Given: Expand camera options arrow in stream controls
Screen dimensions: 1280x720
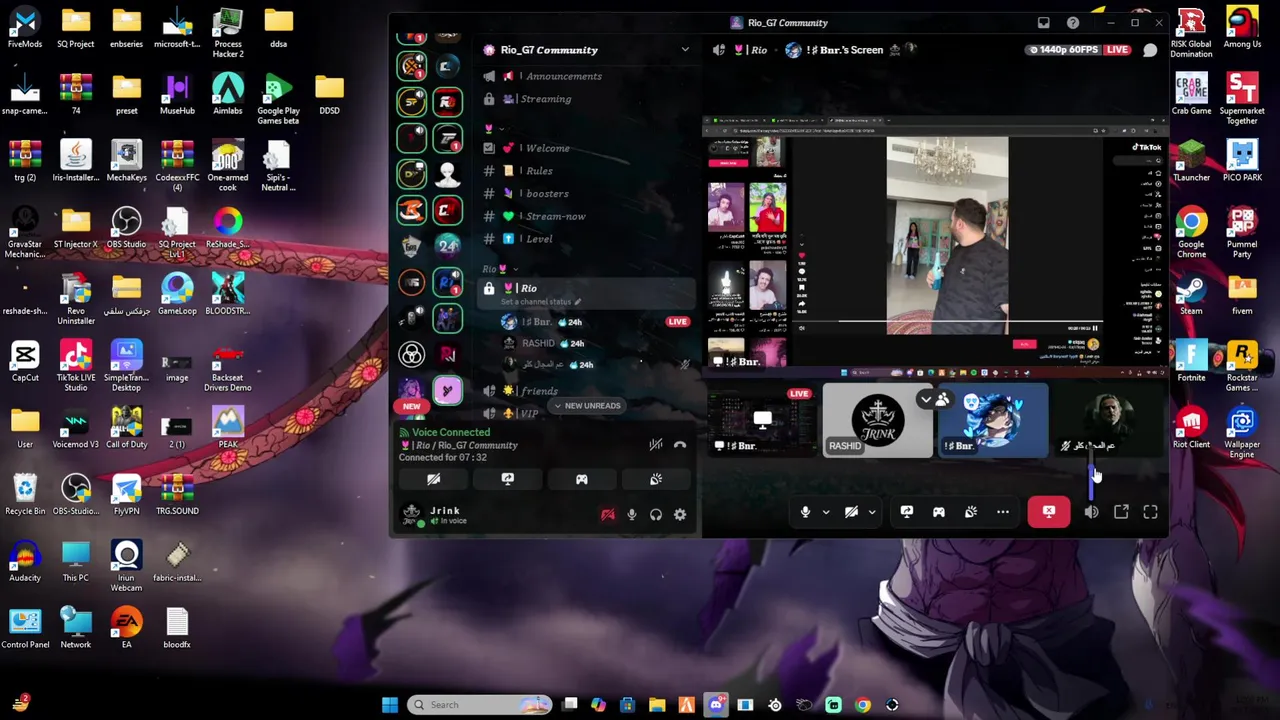Looking at the screenshot, I should coord(872,512).
